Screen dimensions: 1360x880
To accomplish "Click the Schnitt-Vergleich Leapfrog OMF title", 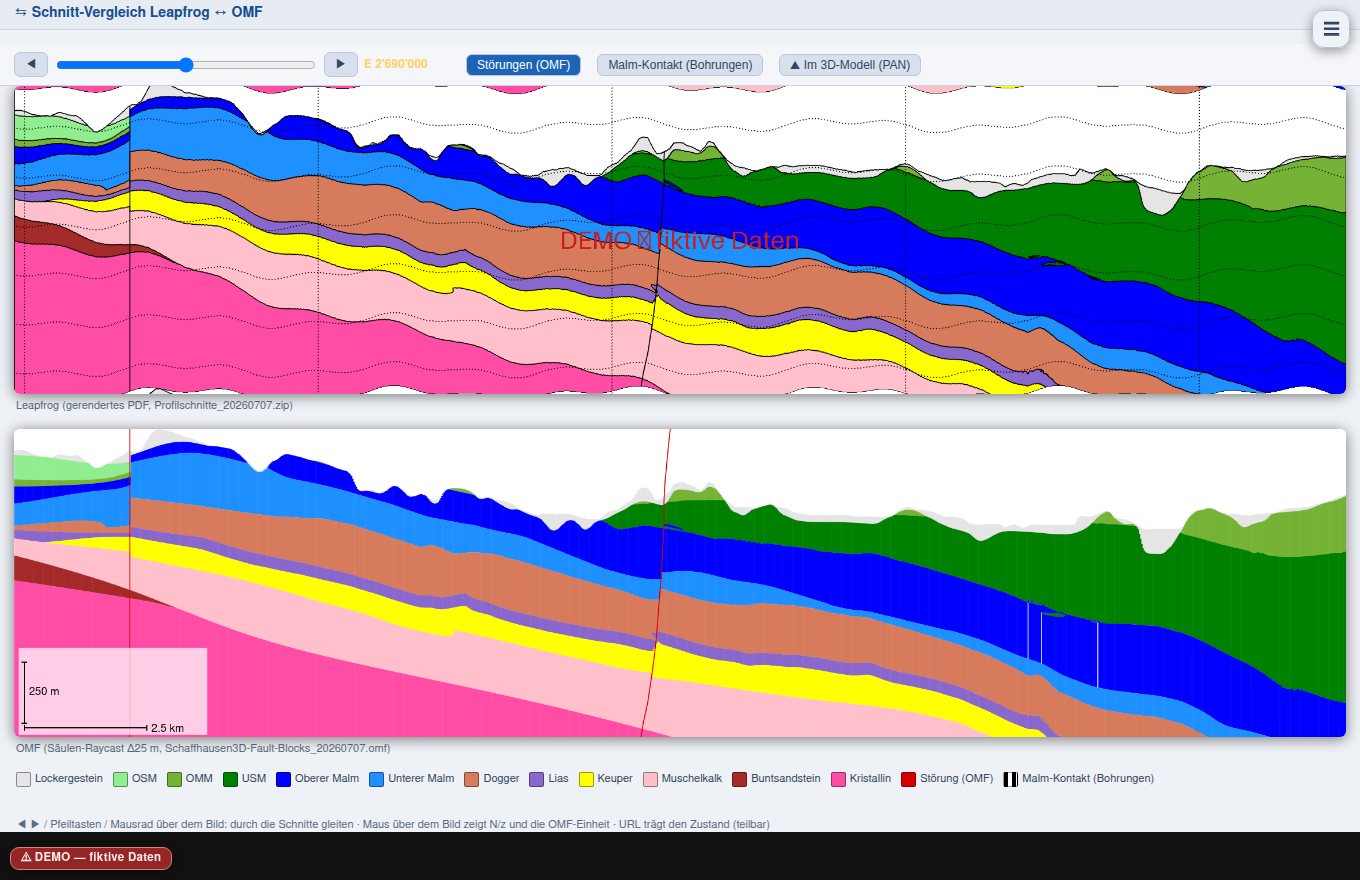I will click(140, 13).
